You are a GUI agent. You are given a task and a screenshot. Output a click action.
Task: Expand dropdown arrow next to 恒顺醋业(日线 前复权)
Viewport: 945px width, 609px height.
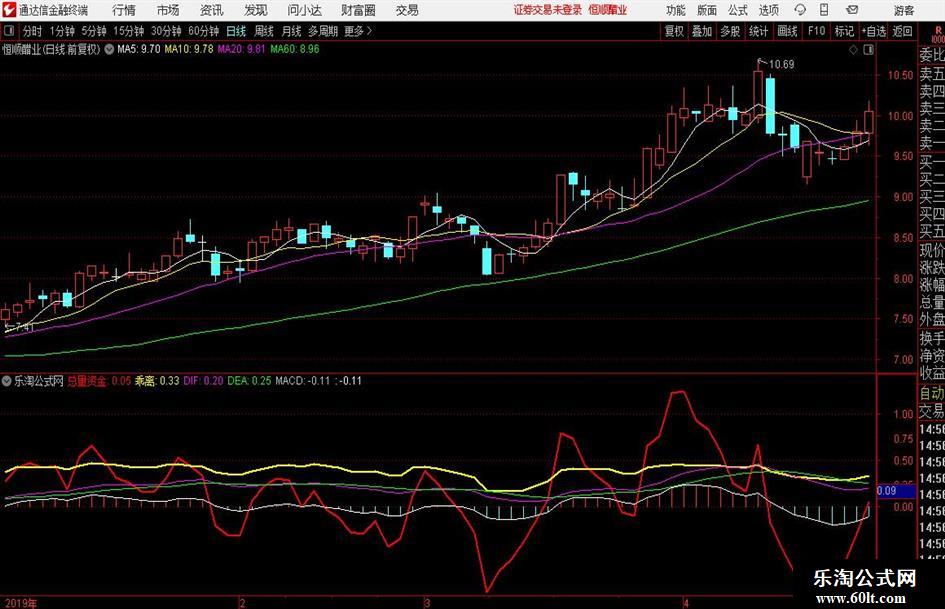[109, 49]
